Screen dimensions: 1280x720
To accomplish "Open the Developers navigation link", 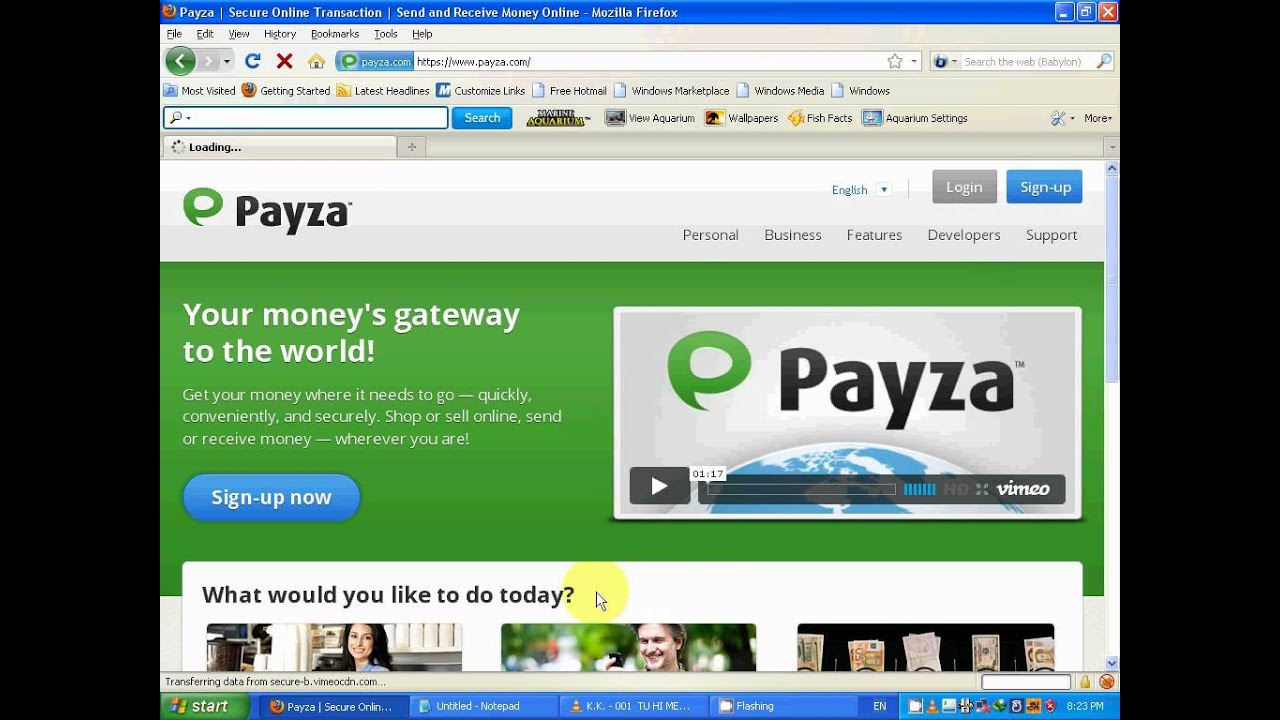I will (964, 235).
